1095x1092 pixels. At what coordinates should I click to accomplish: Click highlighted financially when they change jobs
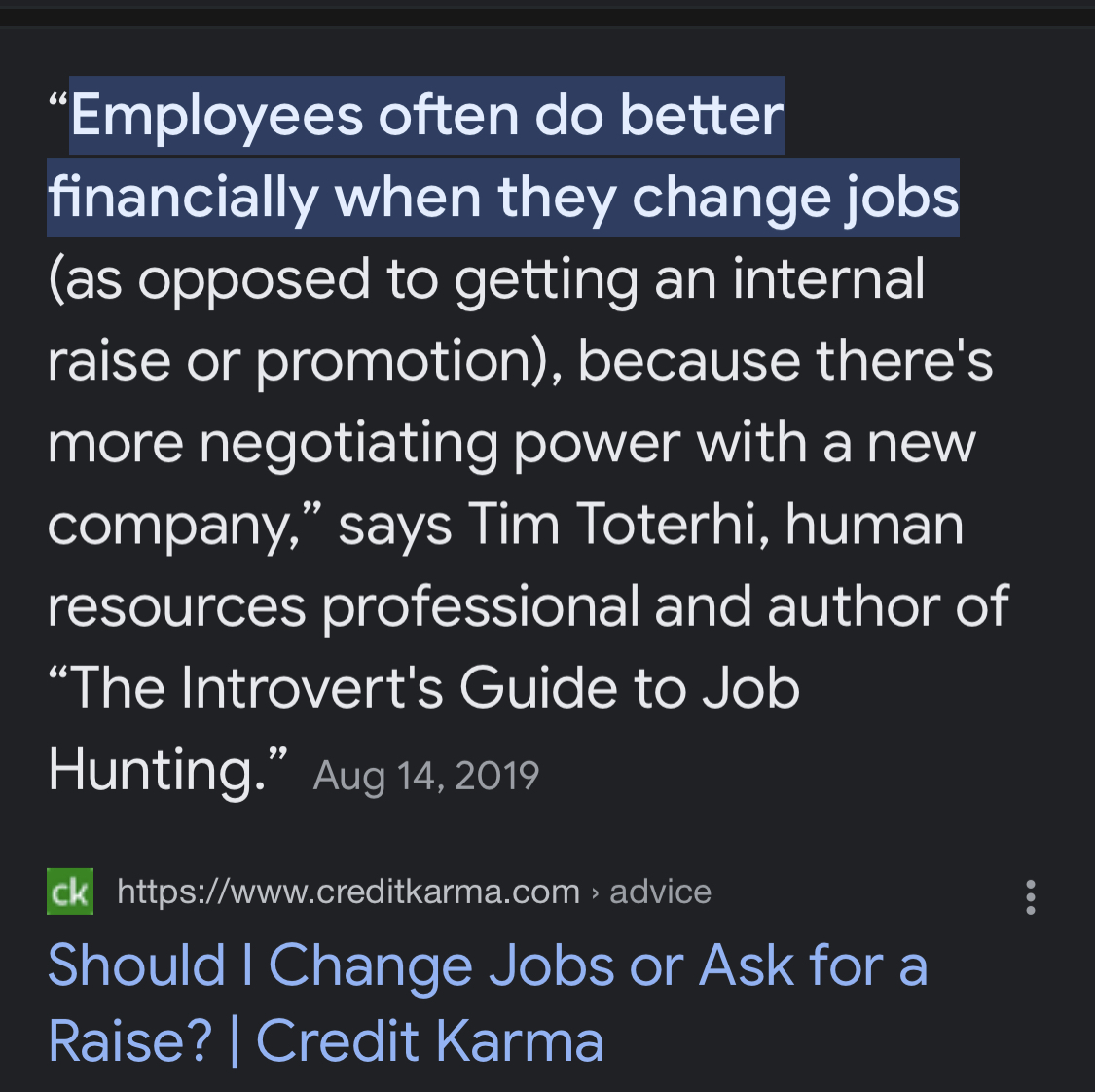[503, 199]
